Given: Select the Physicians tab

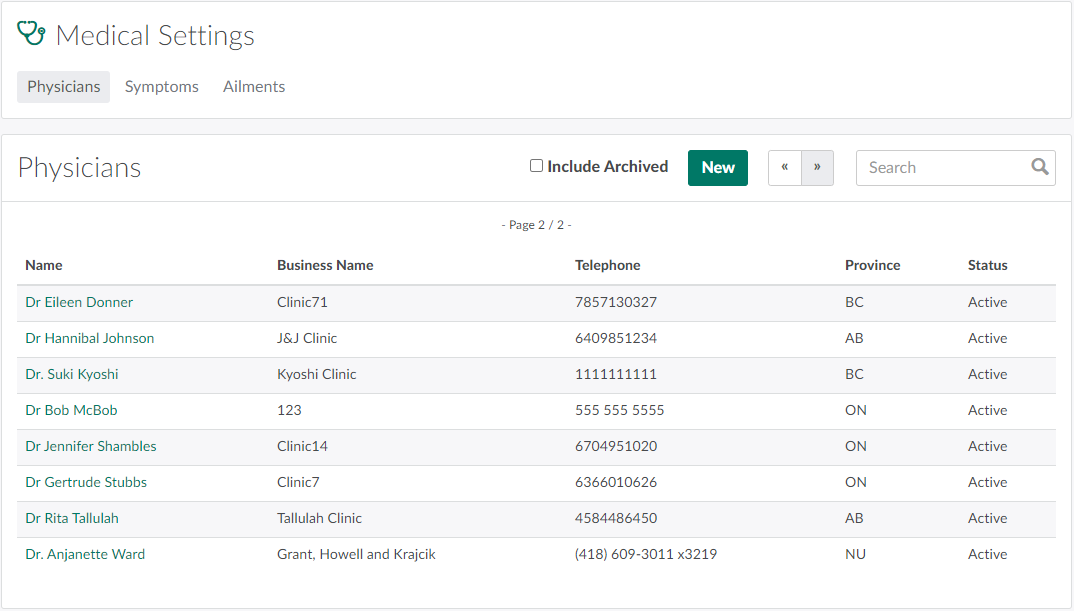Looking at the screenshot, I should (64, 87).
